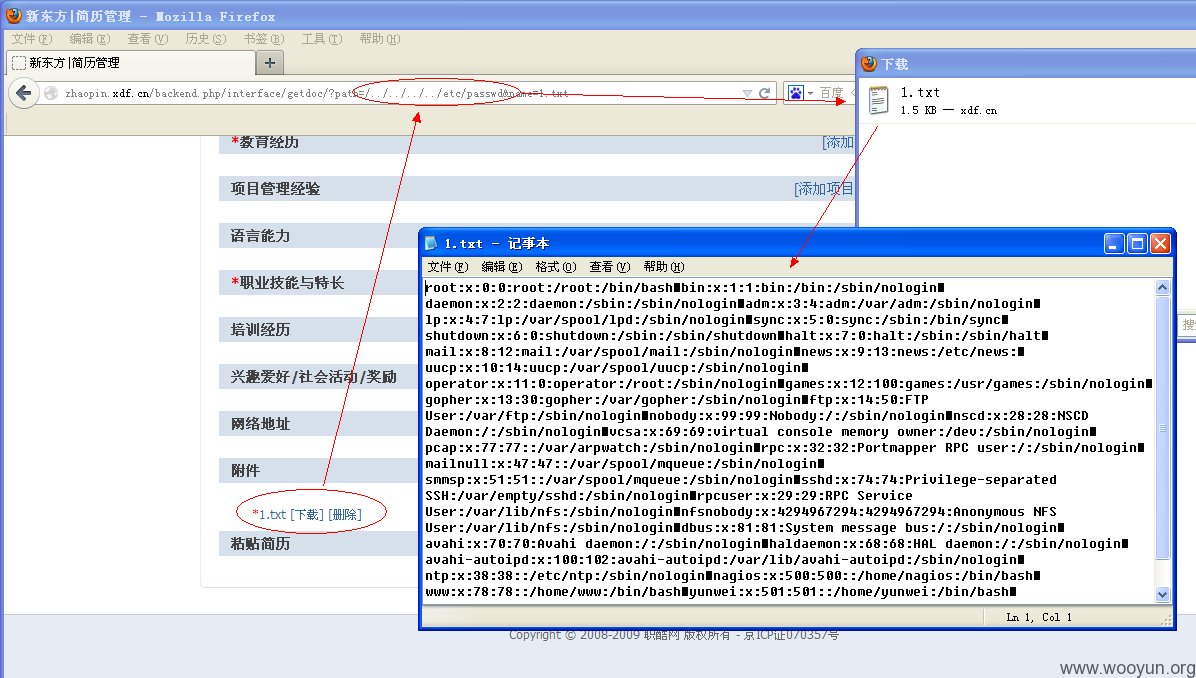Click the 1.txt attachment name
This screenshot has height=678, width=1196.
[x=272, y=515]
